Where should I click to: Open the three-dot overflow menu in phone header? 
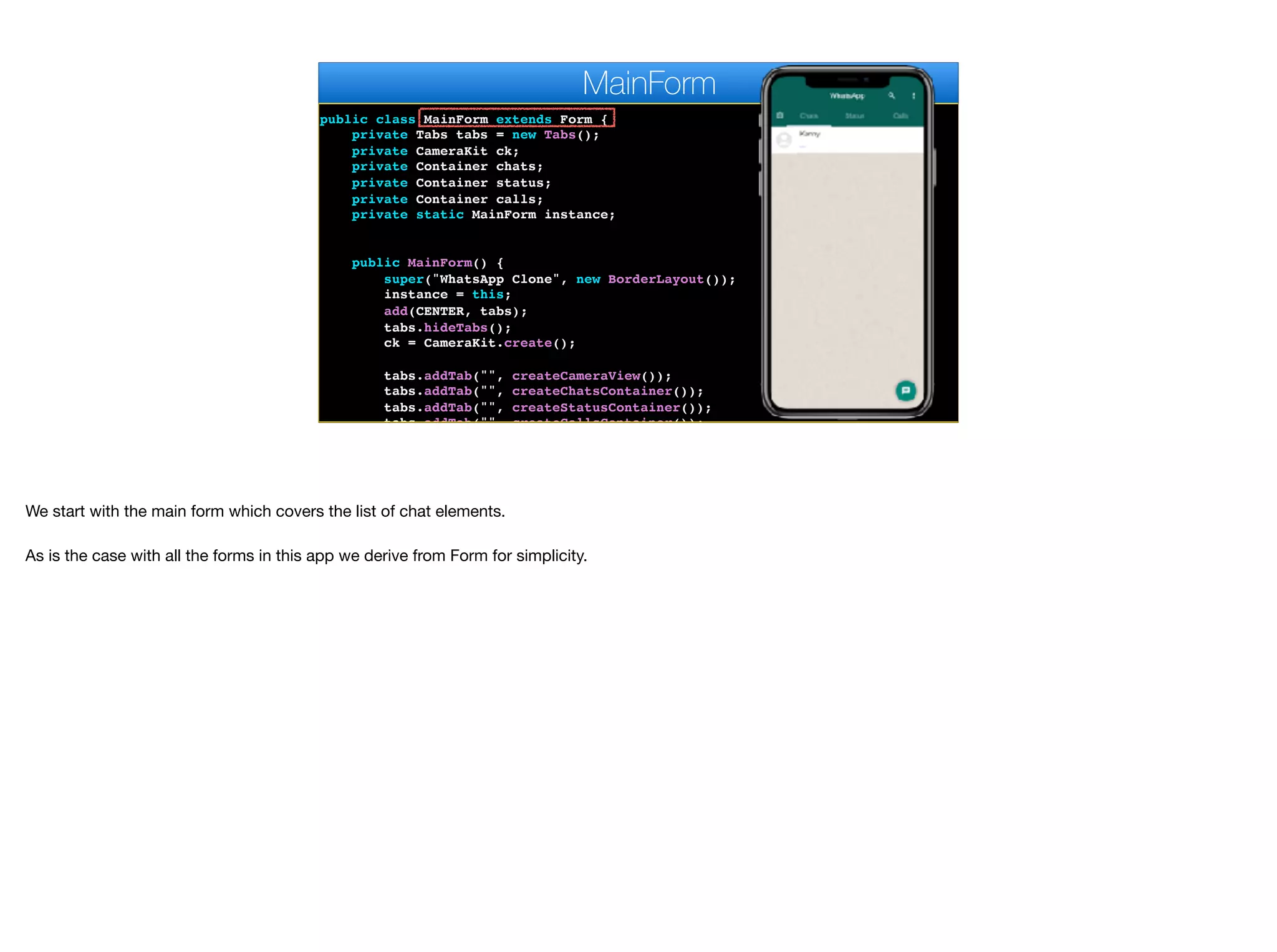point(913,96)
